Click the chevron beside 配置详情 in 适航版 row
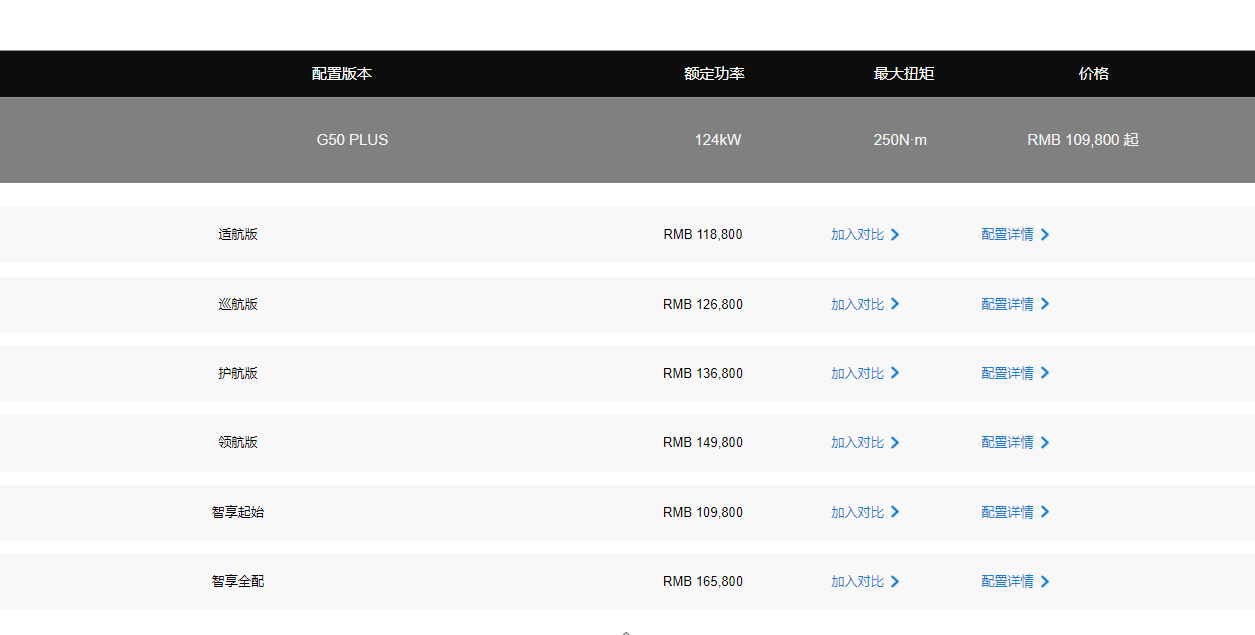 pyautogui.click(x=1045, y=235)
